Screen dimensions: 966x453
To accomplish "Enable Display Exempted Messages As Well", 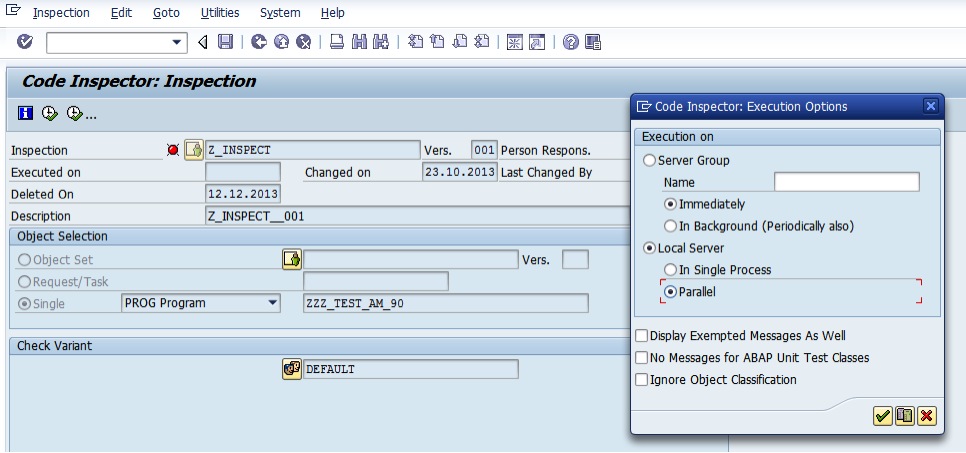I will click(x=642, y=336).
